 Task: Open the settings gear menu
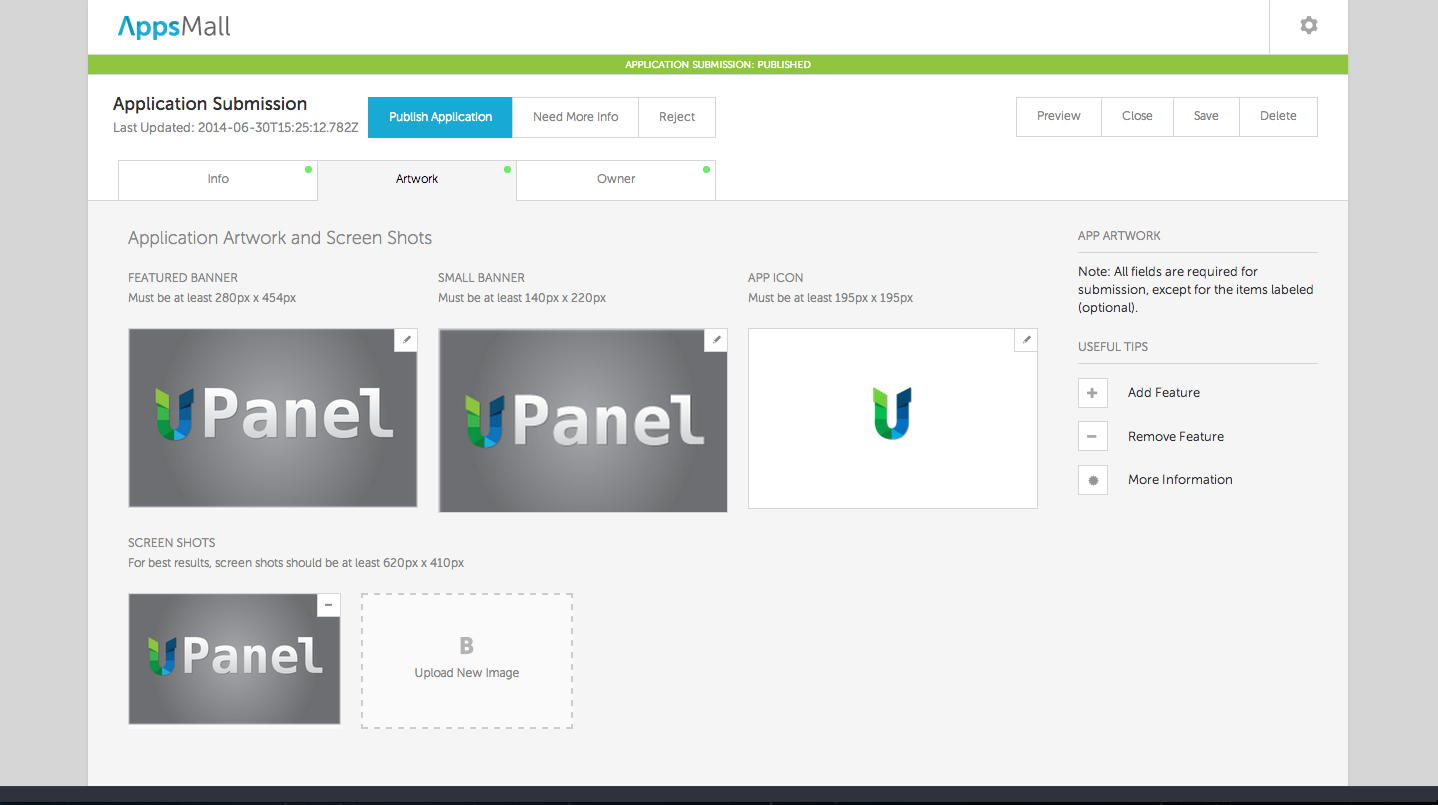click(1308, 26)
